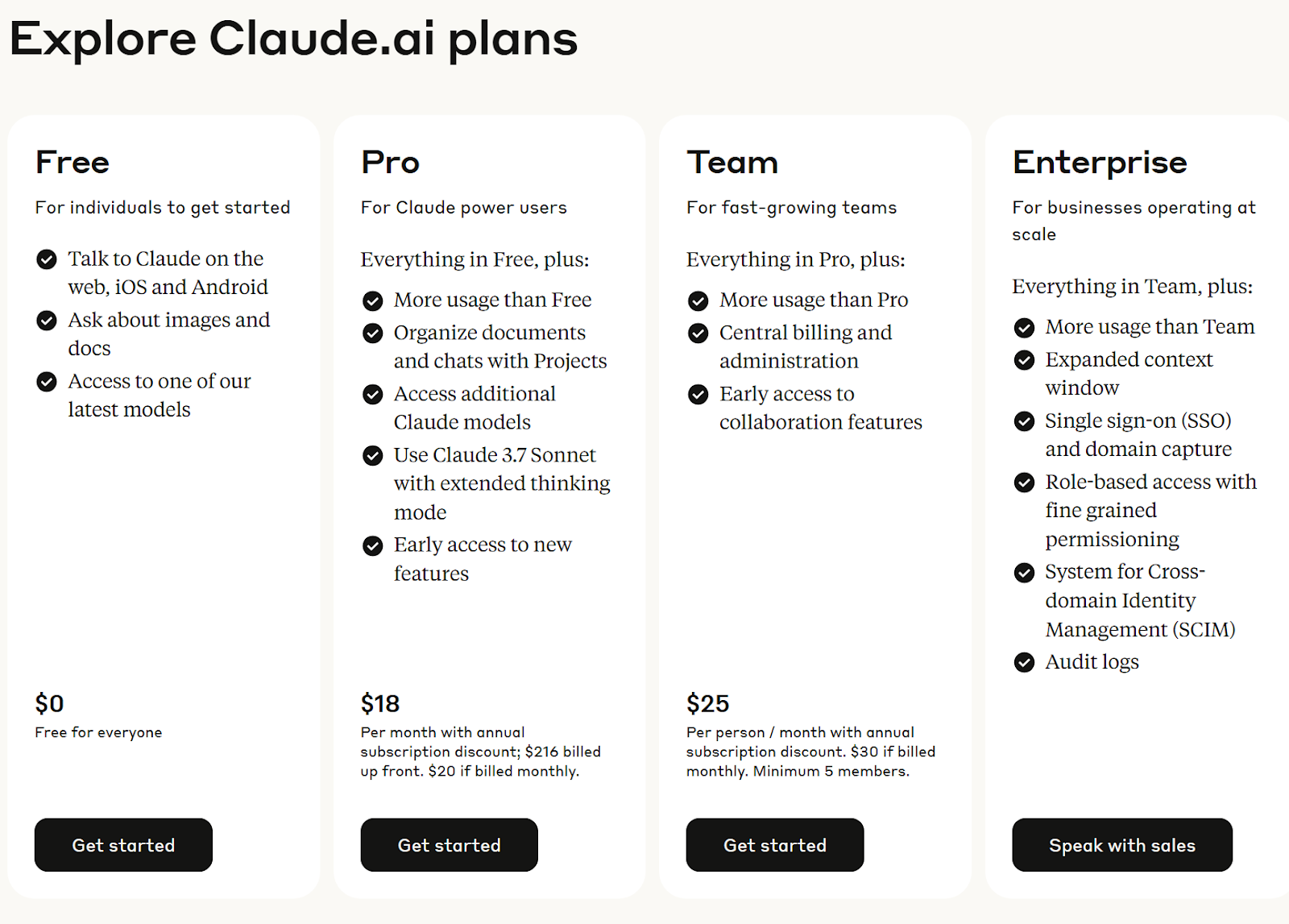Click the checkmark beside "Early access to collaboration features"

click(698, 395)
